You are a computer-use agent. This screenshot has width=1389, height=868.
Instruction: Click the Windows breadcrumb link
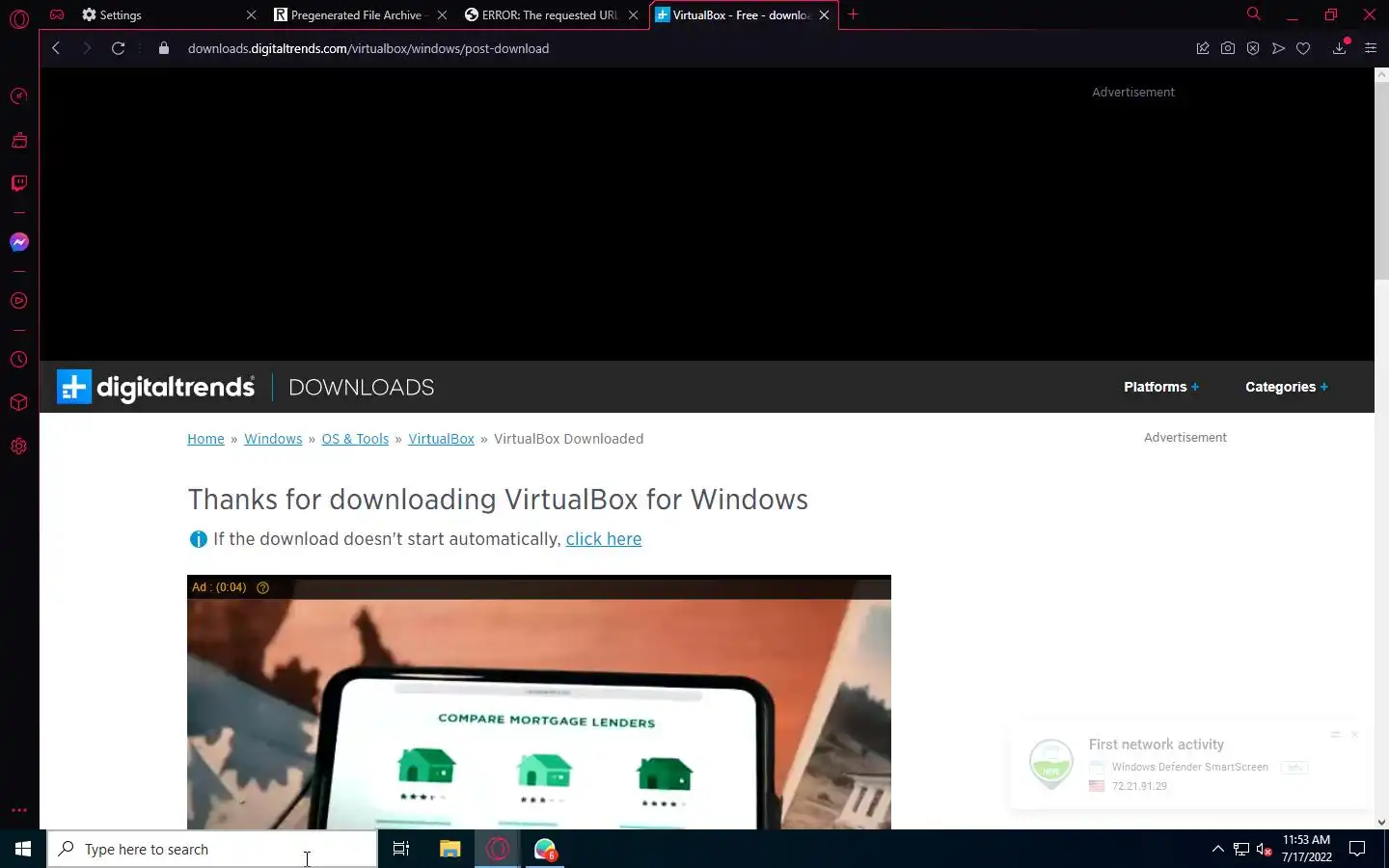tap(273, 439)
